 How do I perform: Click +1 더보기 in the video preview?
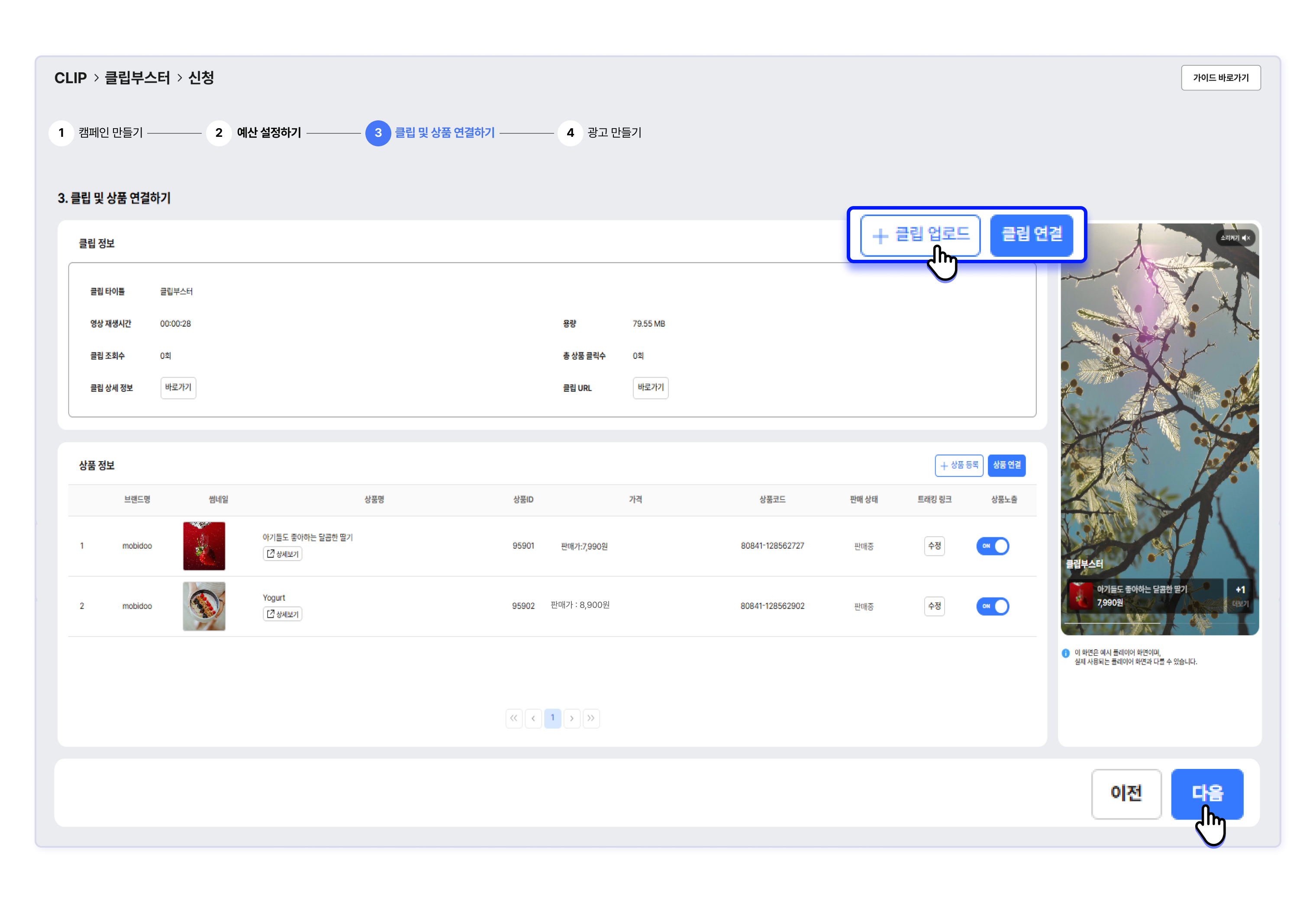[x=1239, y=595]
